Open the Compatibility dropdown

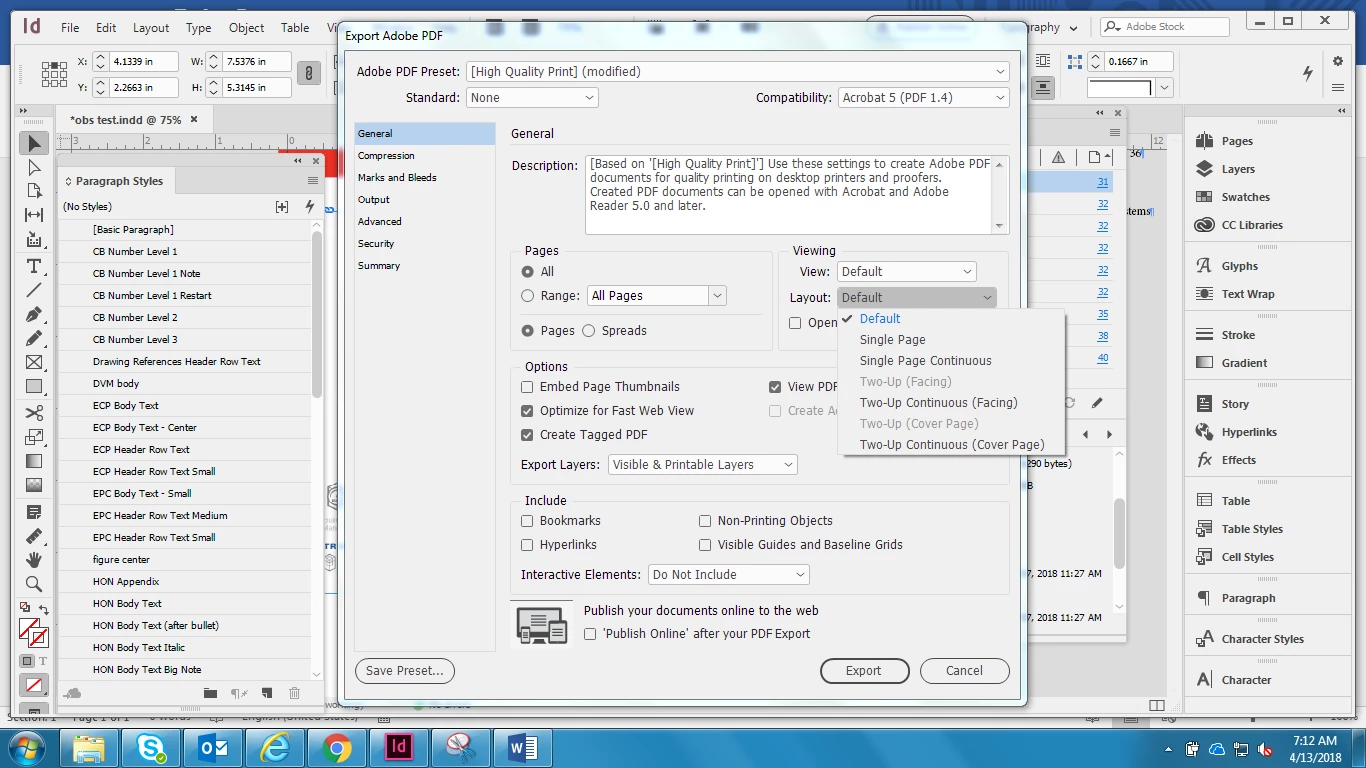pos(923,98)
